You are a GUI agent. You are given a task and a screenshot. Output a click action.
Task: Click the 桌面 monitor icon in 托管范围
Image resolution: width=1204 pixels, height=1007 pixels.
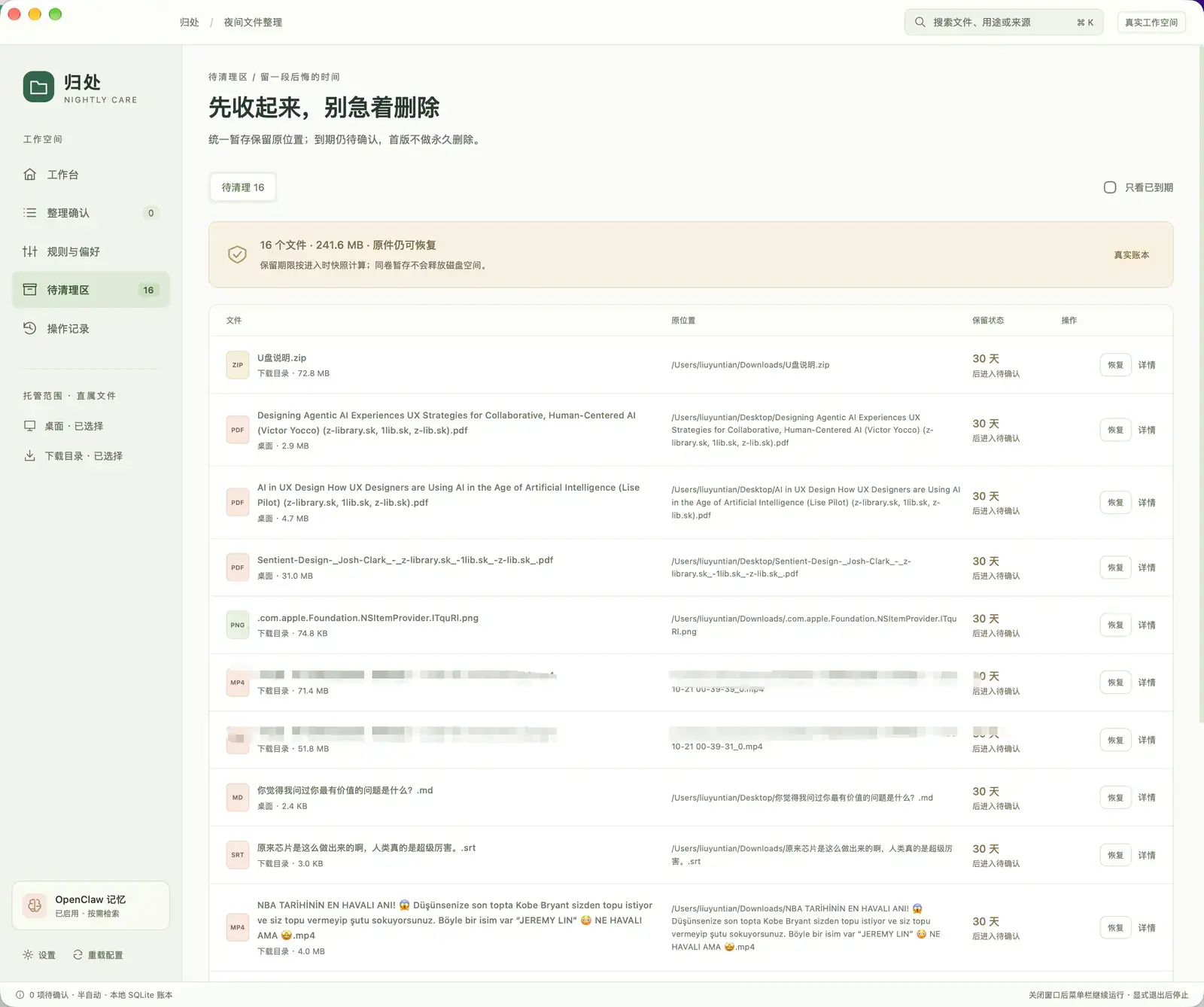tap(30, 426)
